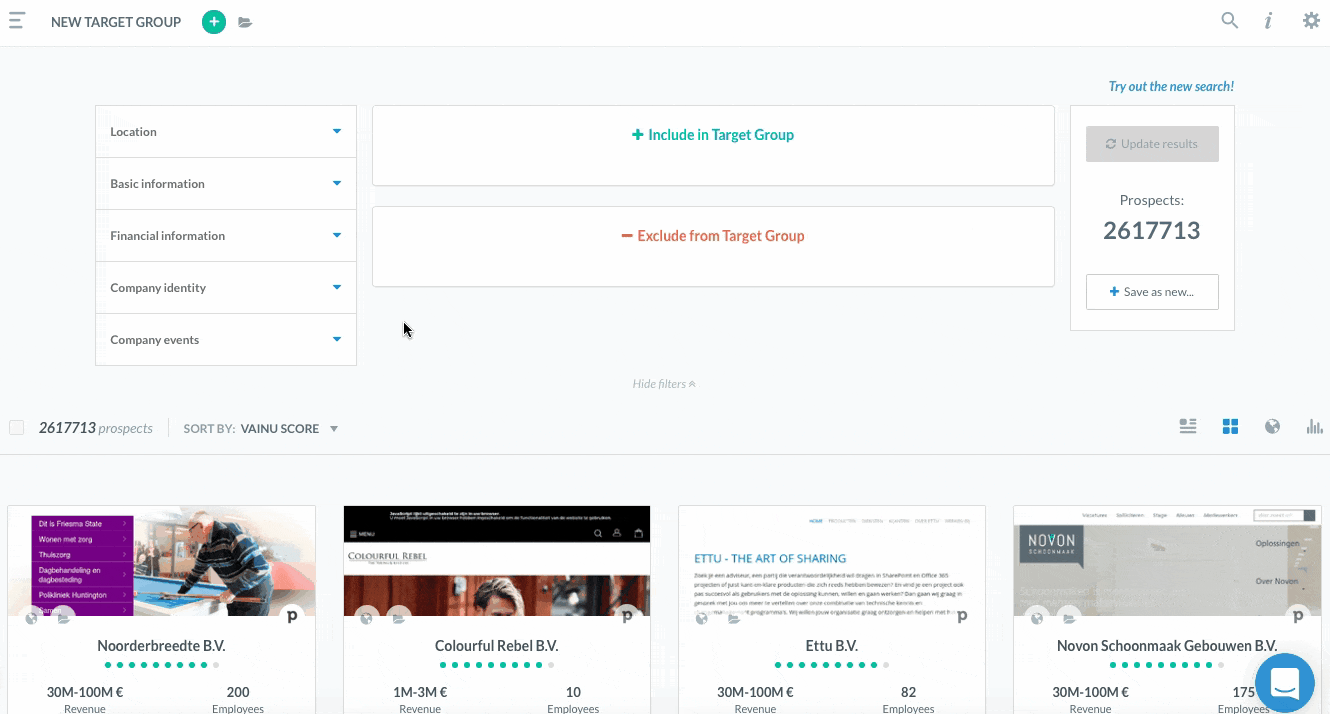
Task: Click Include in Target Group
Action: coord(713,135)
